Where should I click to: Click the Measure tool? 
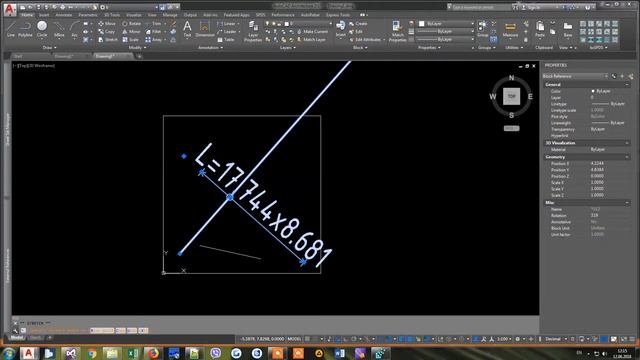tap(510, 29)
